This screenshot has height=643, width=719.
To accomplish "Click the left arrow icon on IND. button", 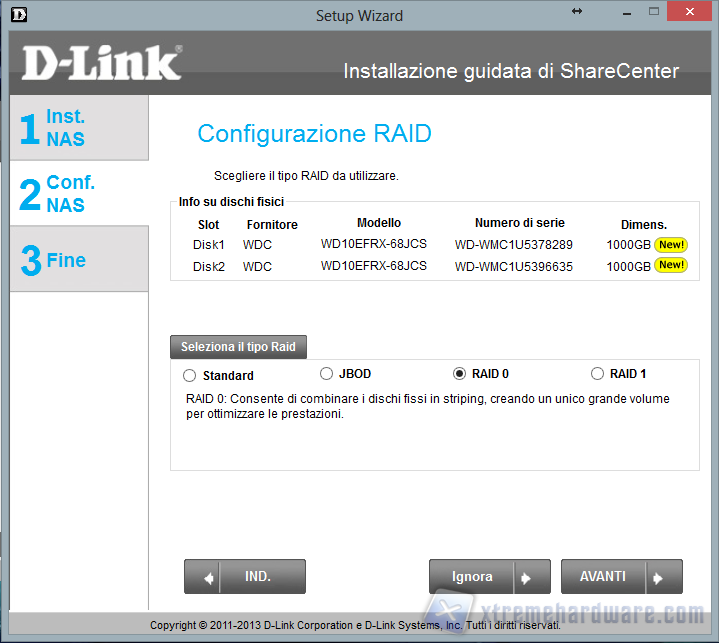I will tap(209, 577).
